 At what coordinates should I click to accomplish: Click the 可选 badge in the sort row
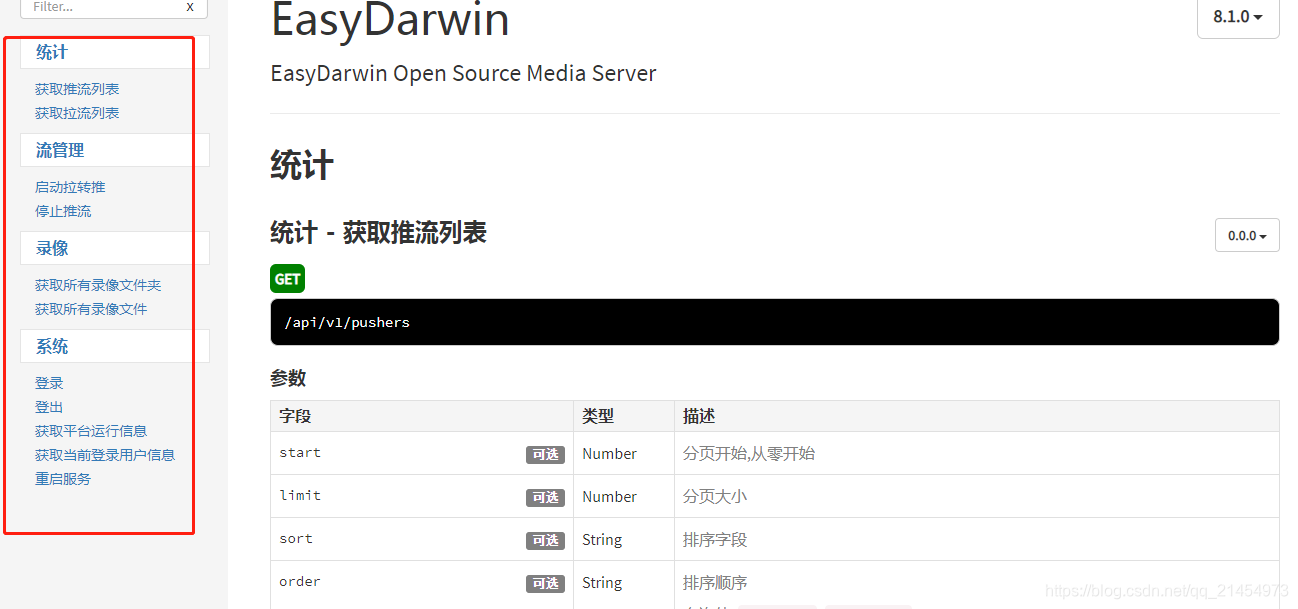[x=545, y=541]
